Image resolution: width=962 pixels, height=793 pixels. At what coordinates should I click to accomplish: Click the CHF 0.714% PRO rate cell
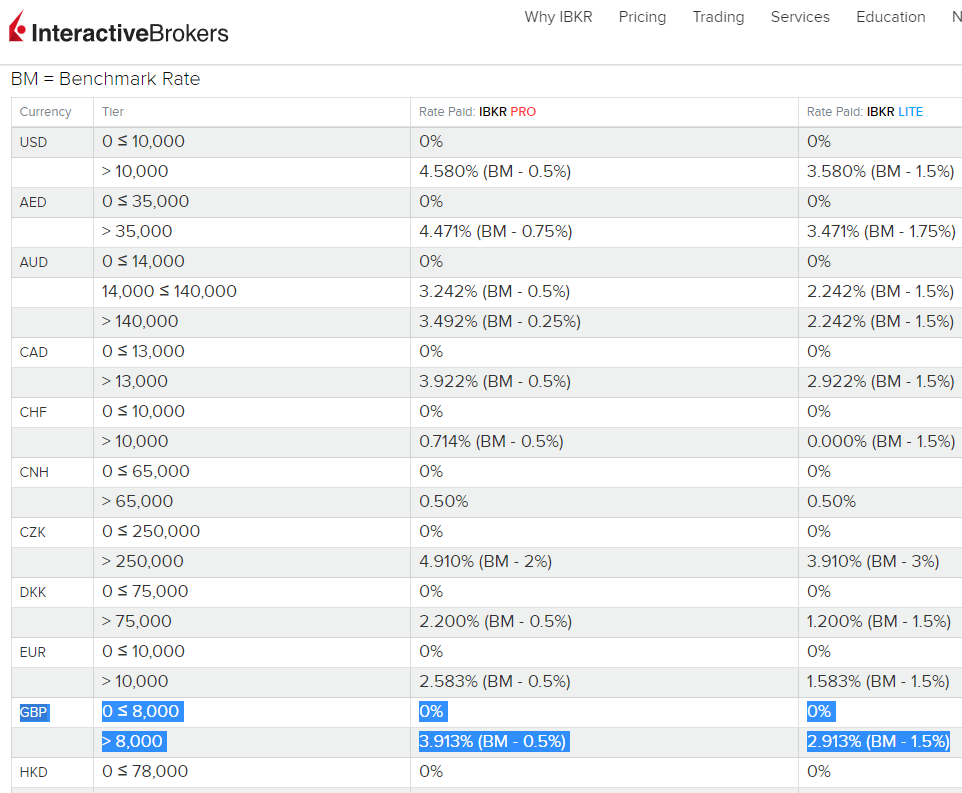491,442
